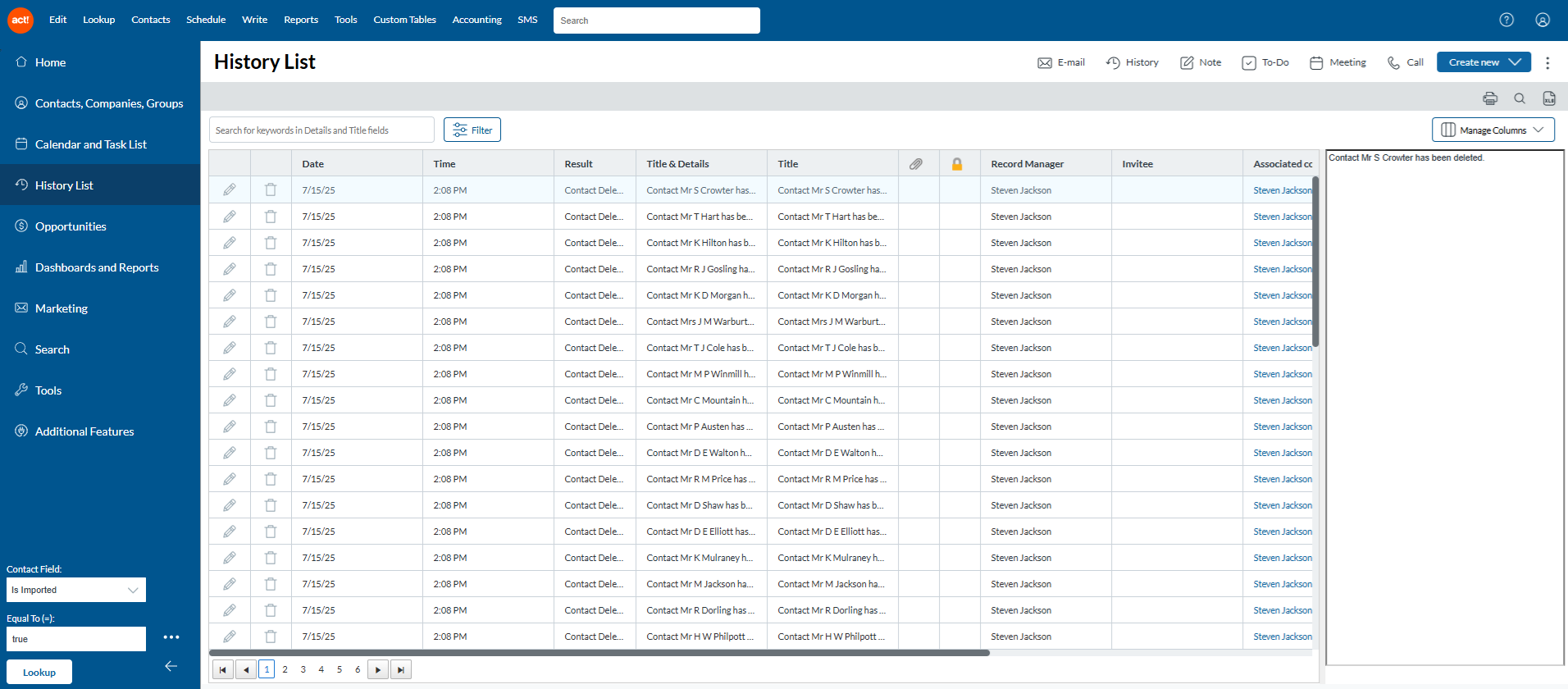Image resolution: width=1568 pixels, height=689 pixels.
Task: Open the more options kebab menu
Action: tap(1547, 62)
